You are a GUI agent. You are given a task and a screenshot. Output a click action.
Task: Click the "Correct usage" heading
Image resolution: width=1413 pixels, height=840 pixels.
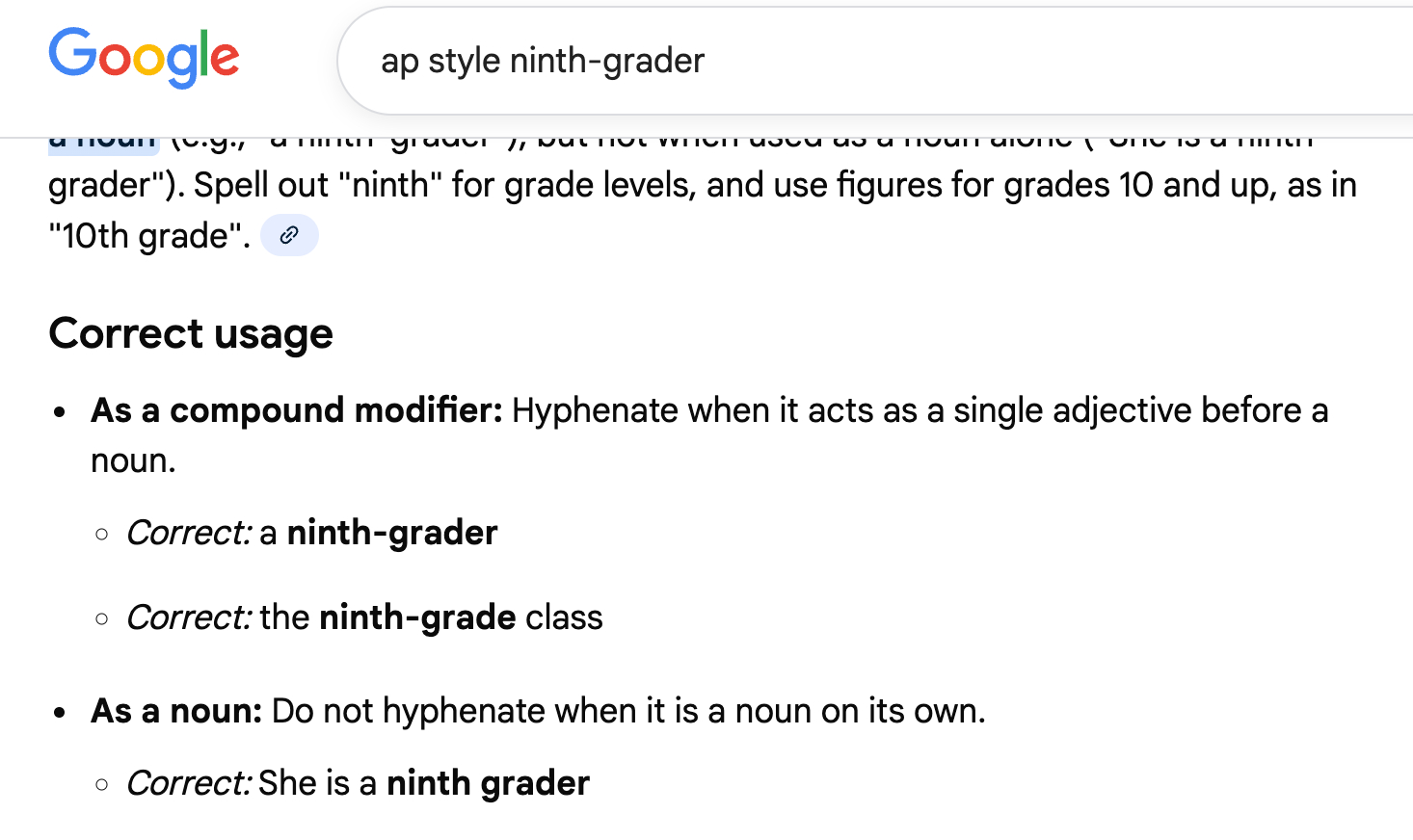pyautogui.click(x=191, y=334)
